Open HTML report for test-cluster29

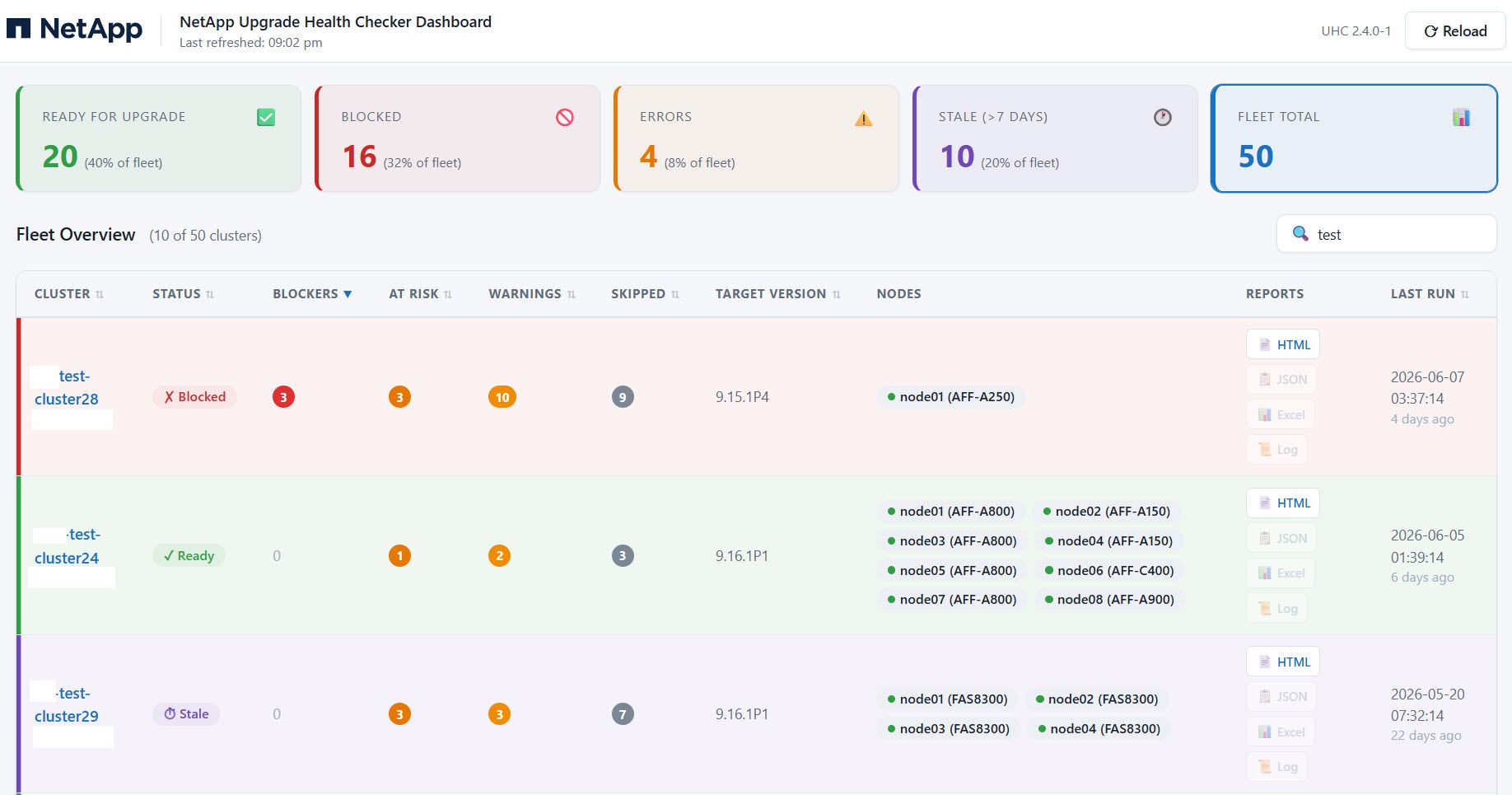pyautogui.click(x=1283, y=662)
